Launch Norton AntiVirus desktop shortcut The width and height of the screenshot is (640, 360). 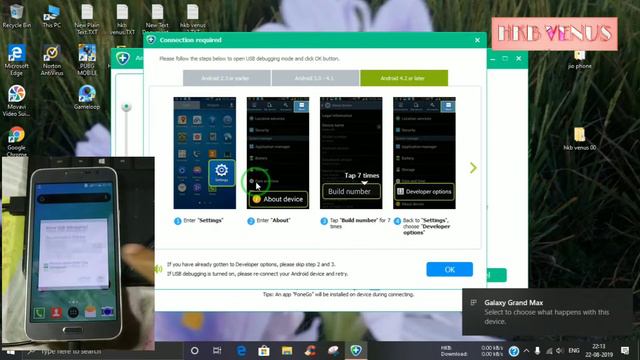tap(52, 60)
